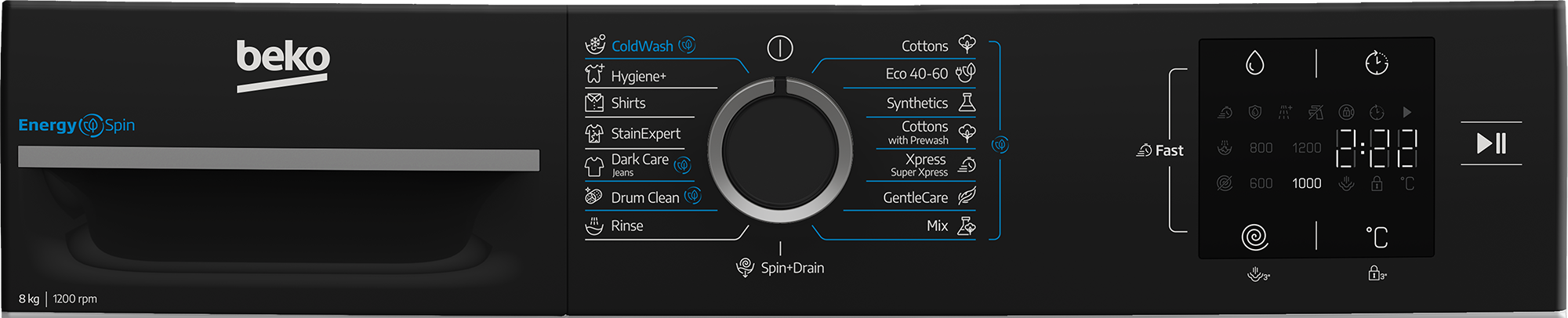The height and width of the screenshot is (318, 1568).
Task: Select the Hygiene+ program
Action: click(638, 76)
